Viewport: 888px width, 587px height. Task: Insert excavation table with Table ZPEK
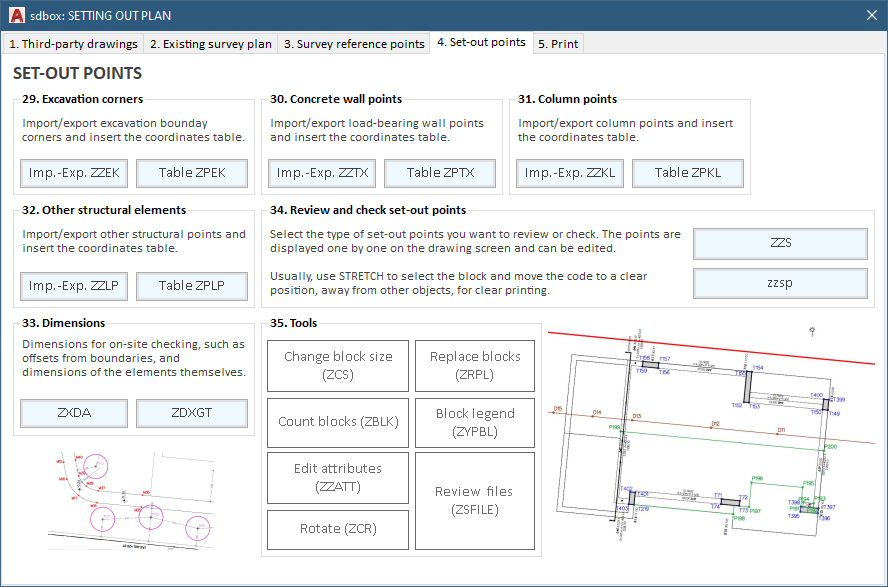(x=192, y=173)
